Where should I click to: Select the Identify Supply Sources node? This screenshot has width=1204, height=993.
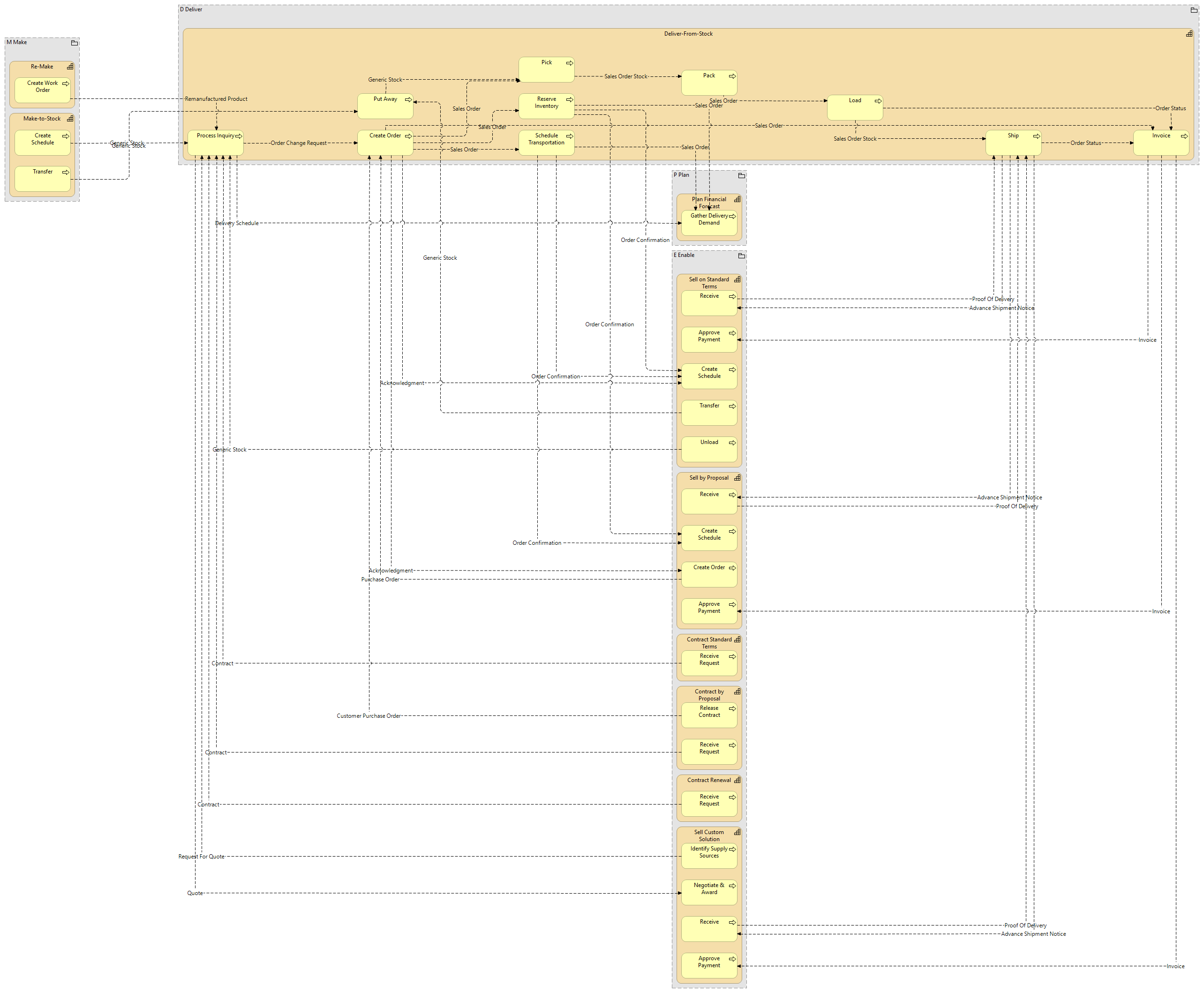coord(709,858)
